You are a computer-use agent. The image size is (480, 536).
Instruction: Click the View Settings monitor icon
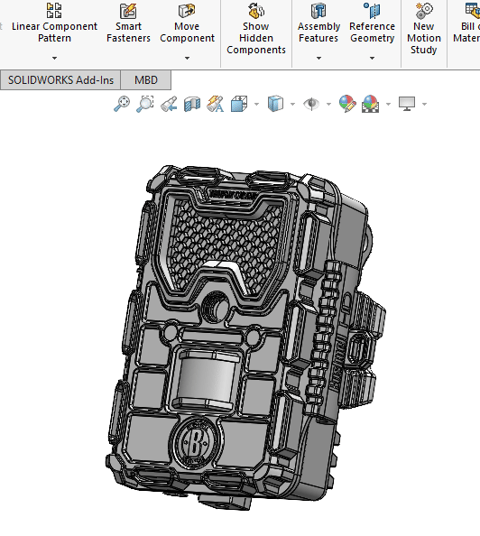[407, 104]
